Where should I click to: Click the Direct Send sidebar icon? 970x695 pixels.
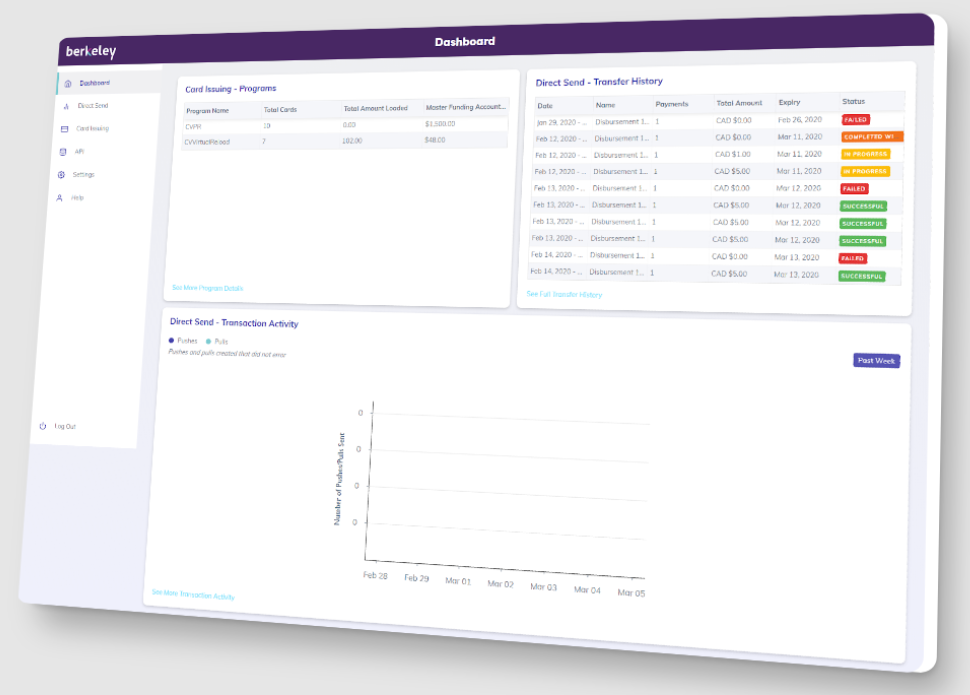[x=66, y=106]
